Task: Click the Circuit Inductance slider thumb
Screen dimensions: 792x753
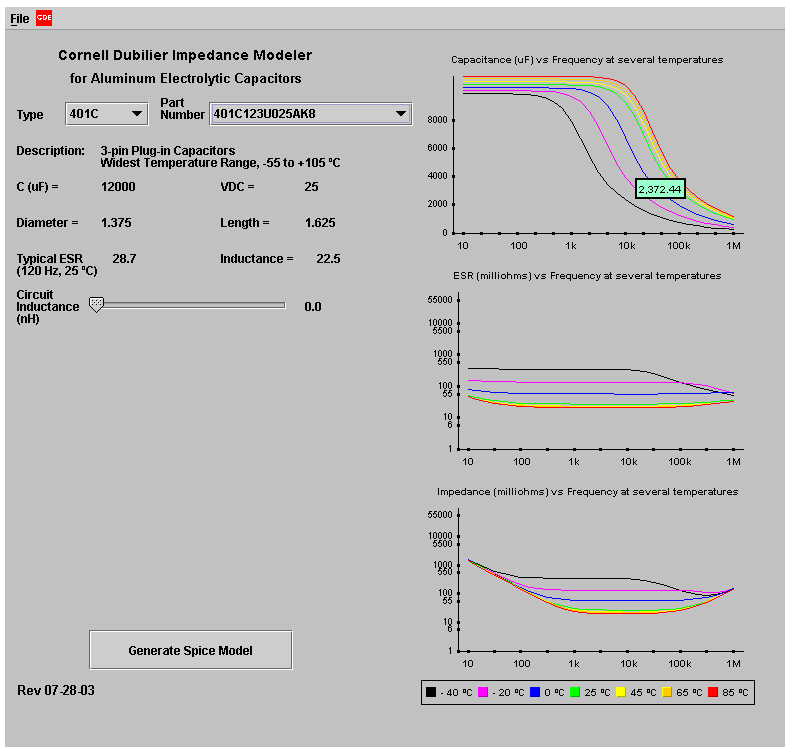Action: pyautogui.click(x=96, y=305)
